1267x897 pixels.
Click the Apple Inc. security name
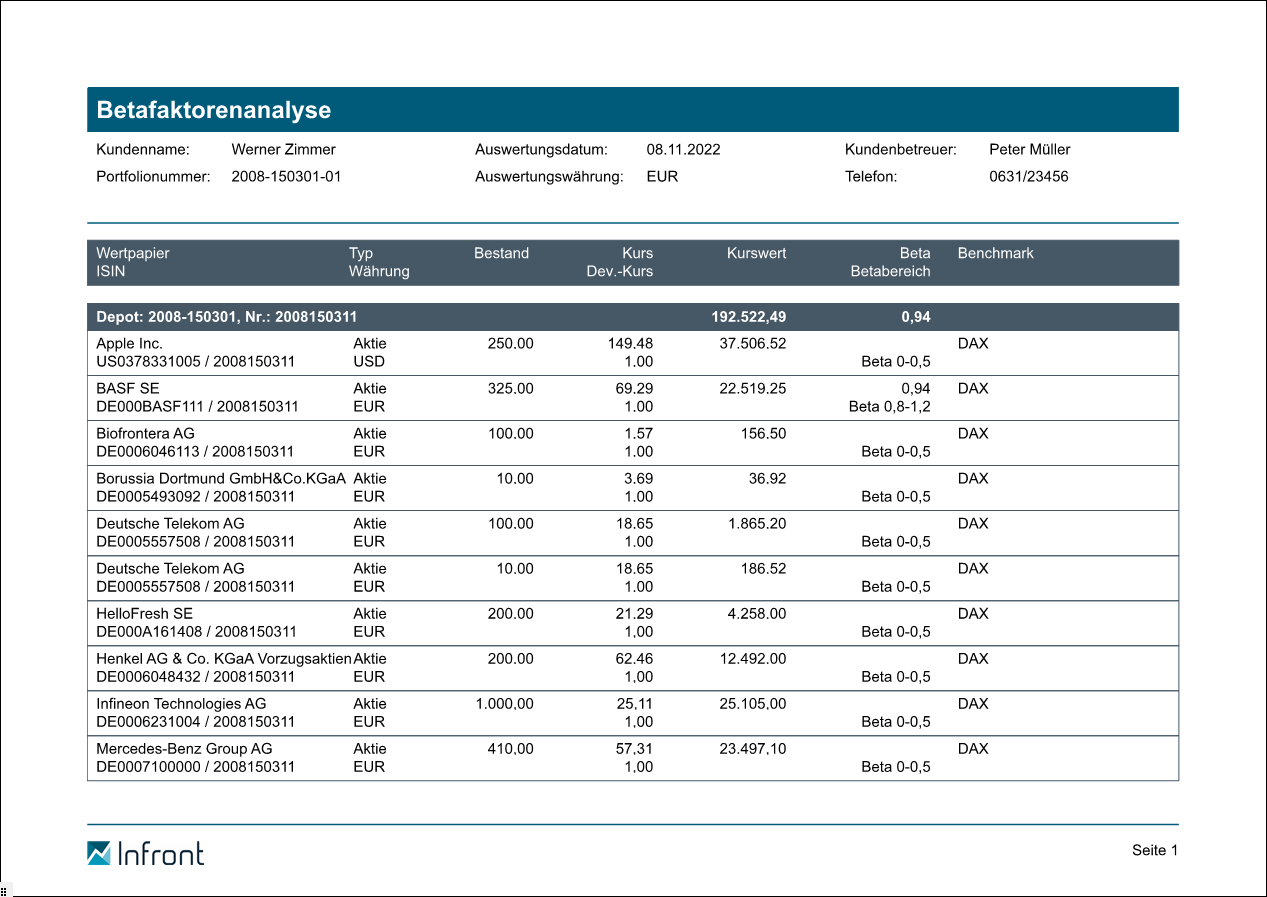129,344
